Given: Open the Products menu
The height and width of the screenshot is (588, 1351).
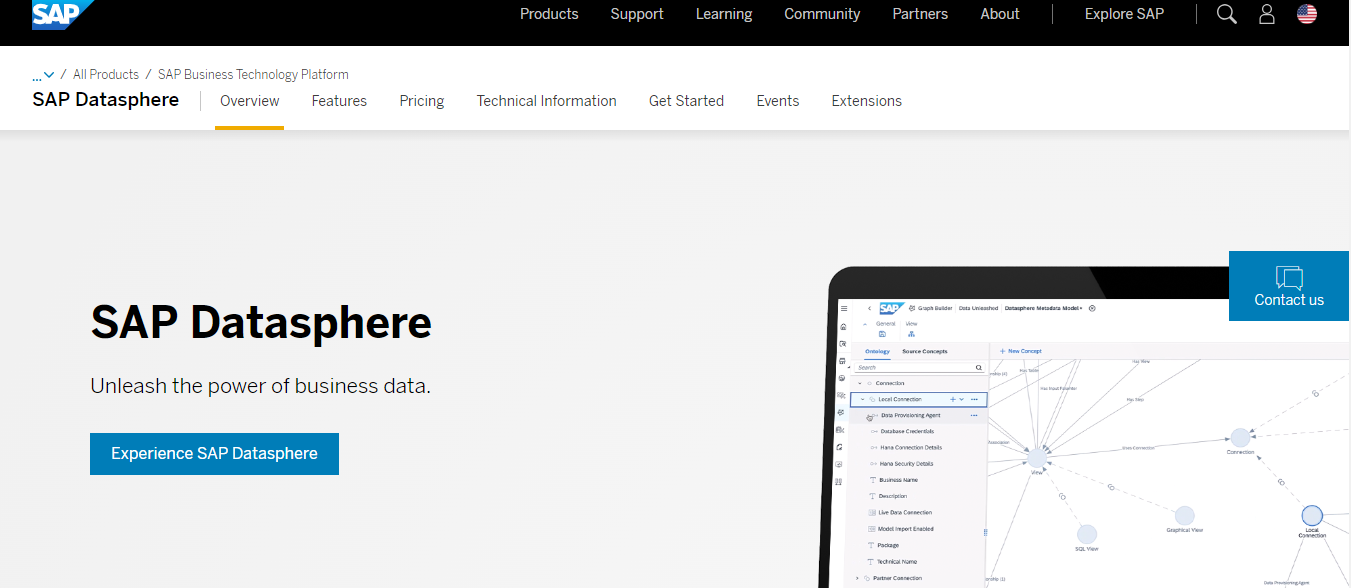Looking at the screenshot, I should [x=549, y=14].
